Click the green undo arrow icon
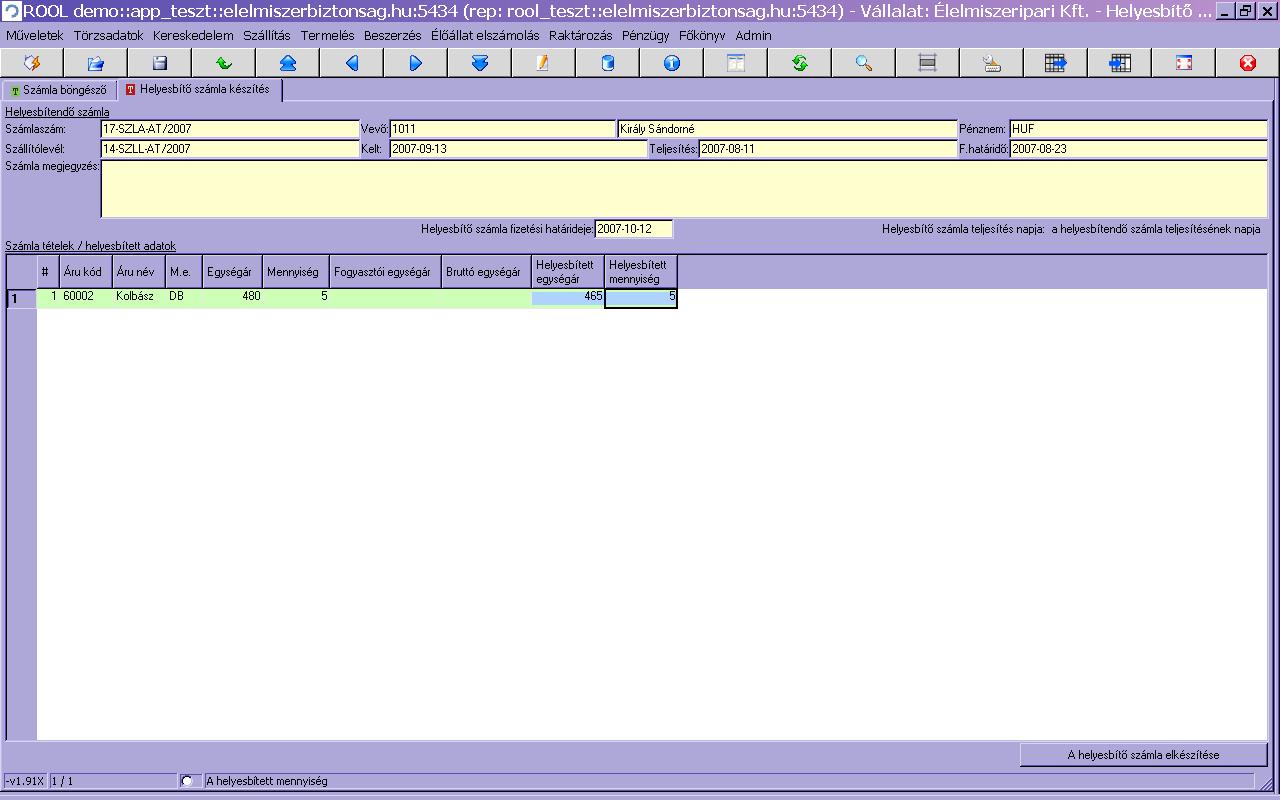 click(223, 63)
